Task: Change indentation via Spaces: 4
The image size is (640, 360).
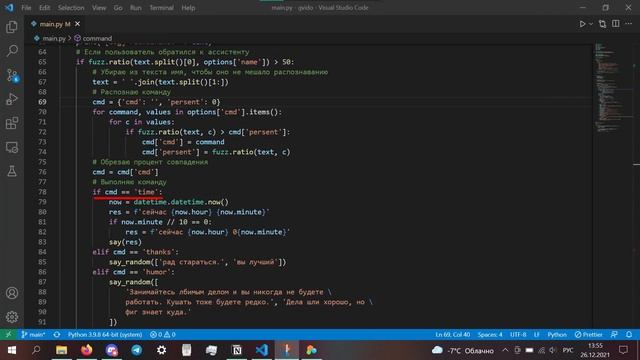Action: (490, 334)
